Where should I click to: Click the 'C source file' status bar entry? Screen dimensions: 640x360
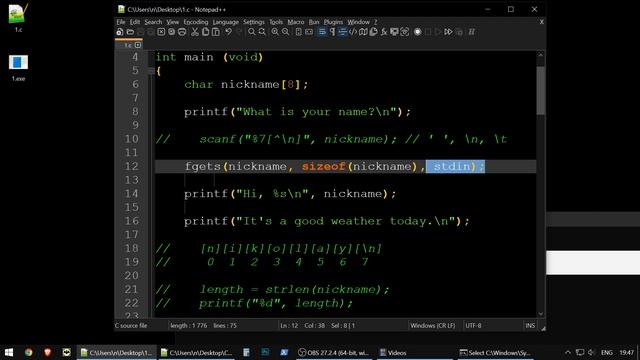coord(131,325)
